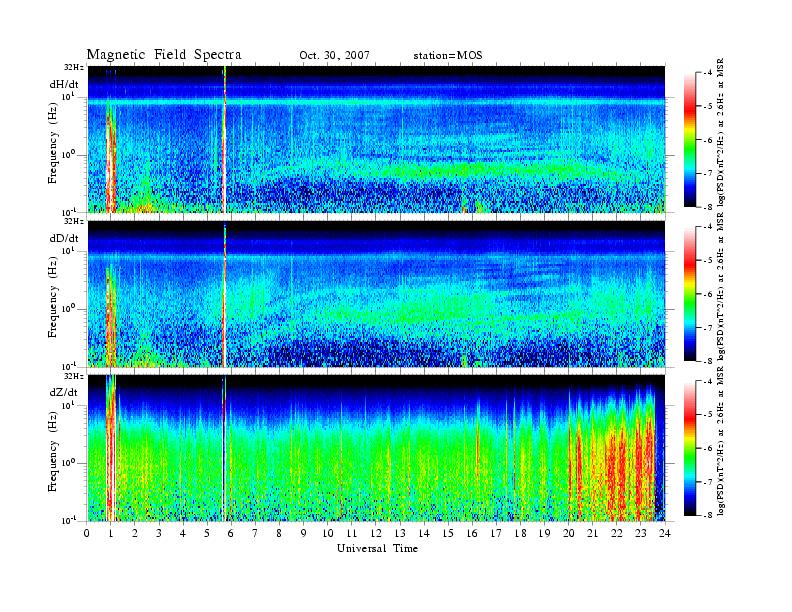The width and height of the screenshot is (792, 612).
Task: Click time axis tick label "0"
Action: click(87, 534)
